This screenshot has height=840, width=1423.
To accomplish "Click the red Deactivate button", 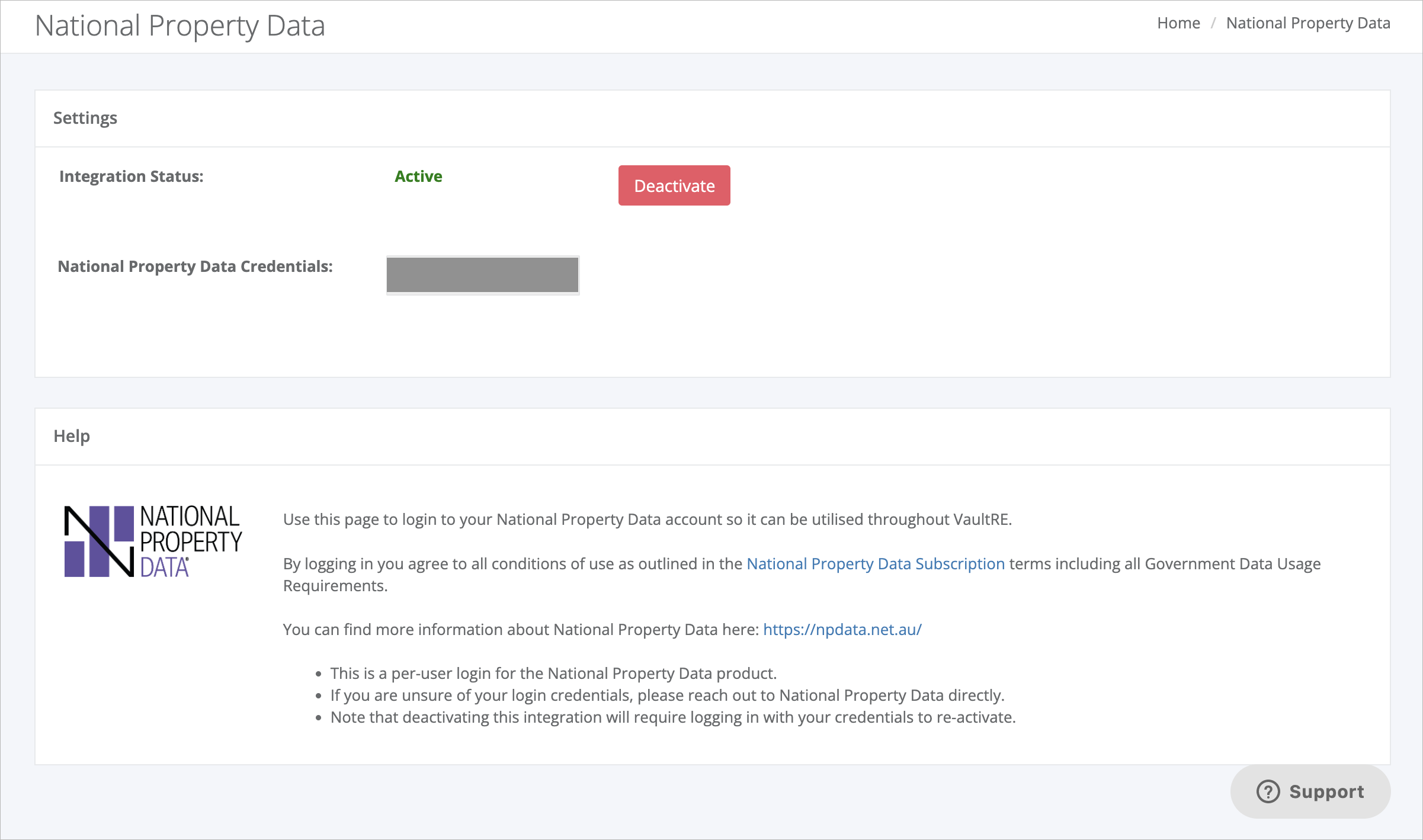I will point(674,185).
